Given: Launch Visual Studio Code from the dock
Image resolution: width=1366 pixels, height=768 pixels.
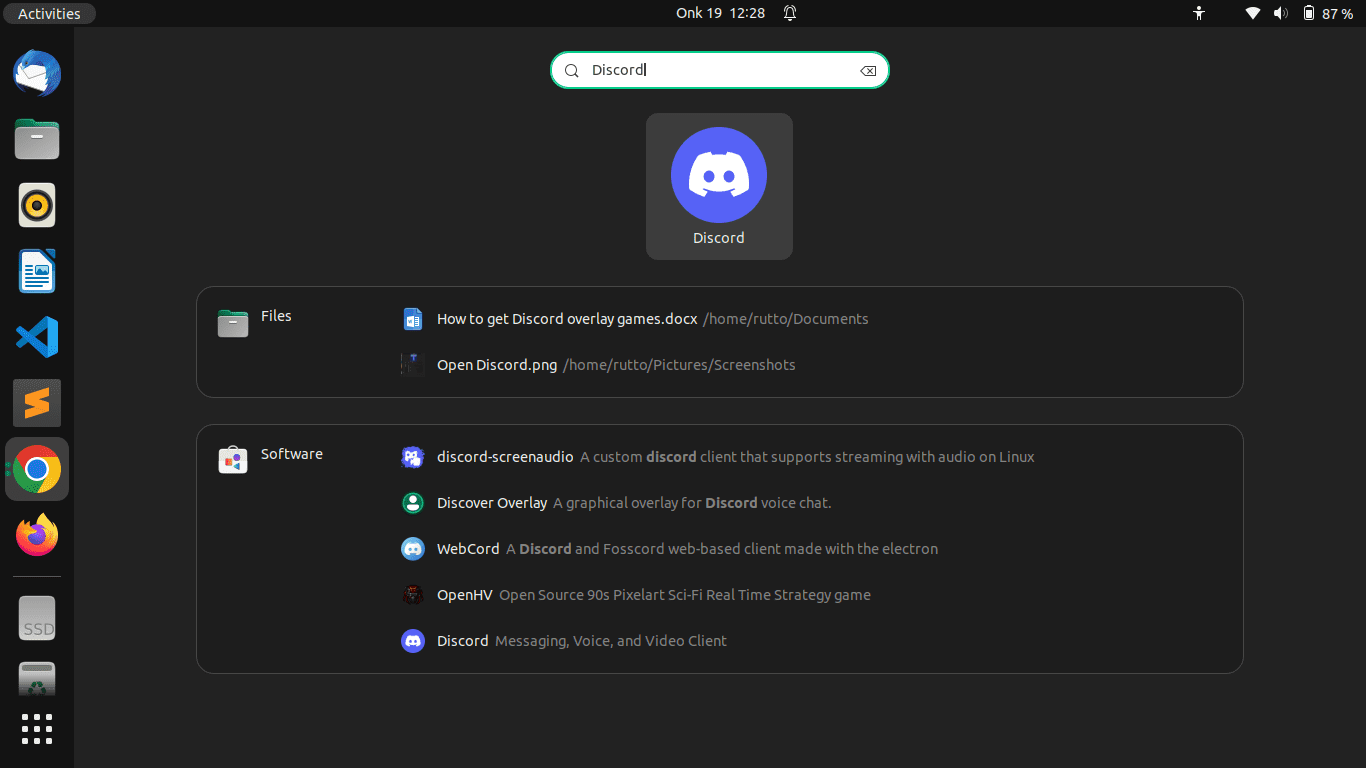Looking at the screenshot, I should coord(37,337).
